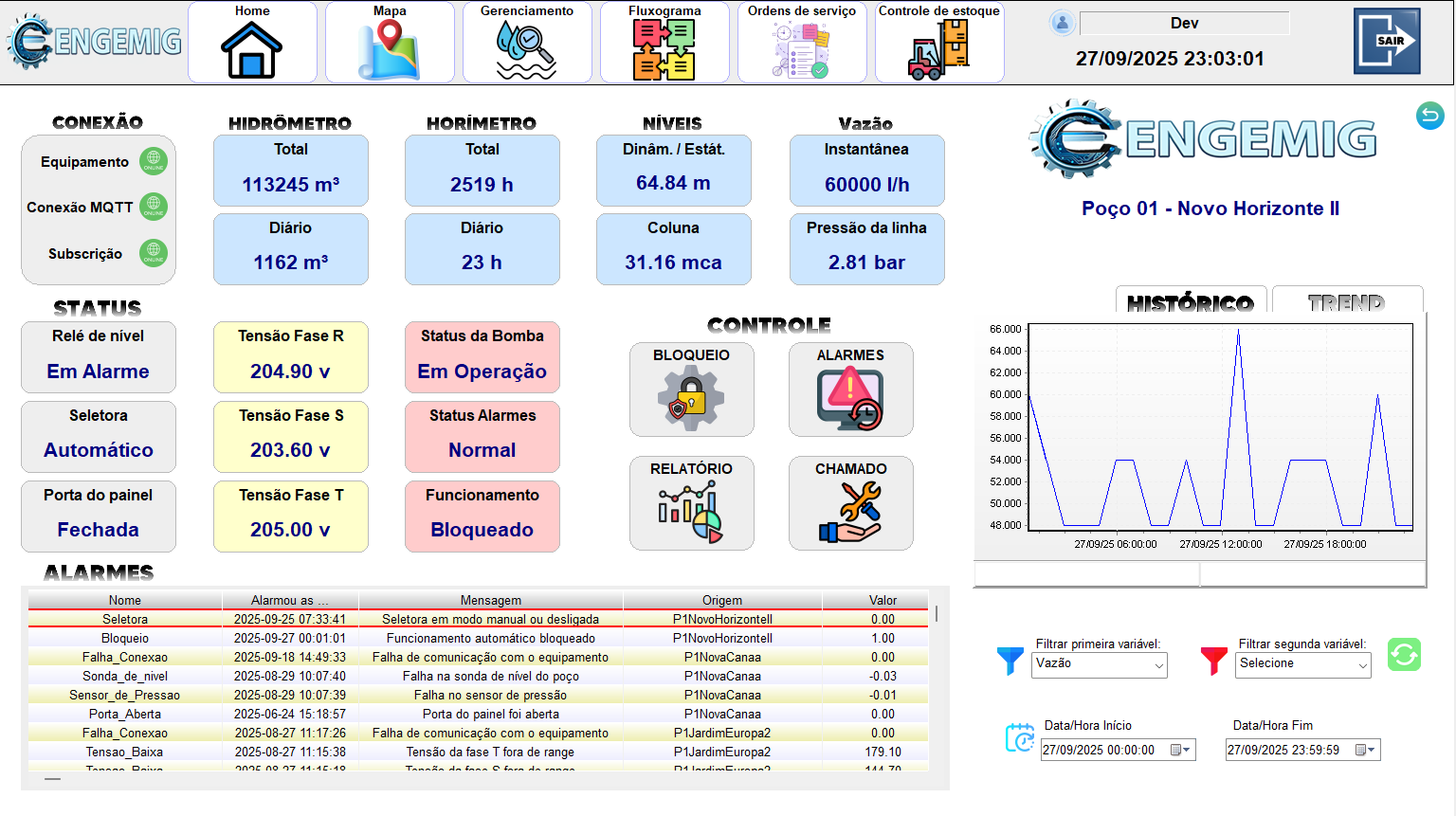Open the Data/Hora Fim calendar dropdown
Viewport: 1456px width, 816px height.
(1365, 751)
